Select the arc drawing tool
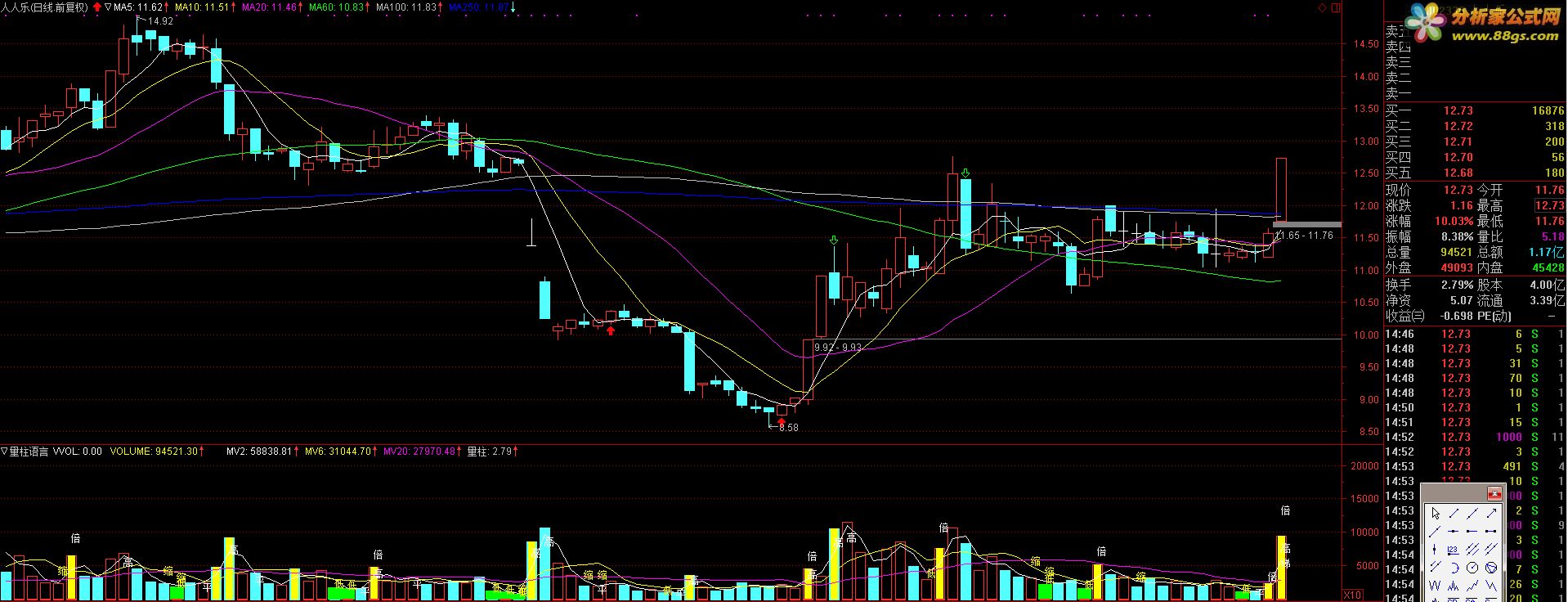This screenshot has width=1568, height=602. click(x=1454, y=568)
